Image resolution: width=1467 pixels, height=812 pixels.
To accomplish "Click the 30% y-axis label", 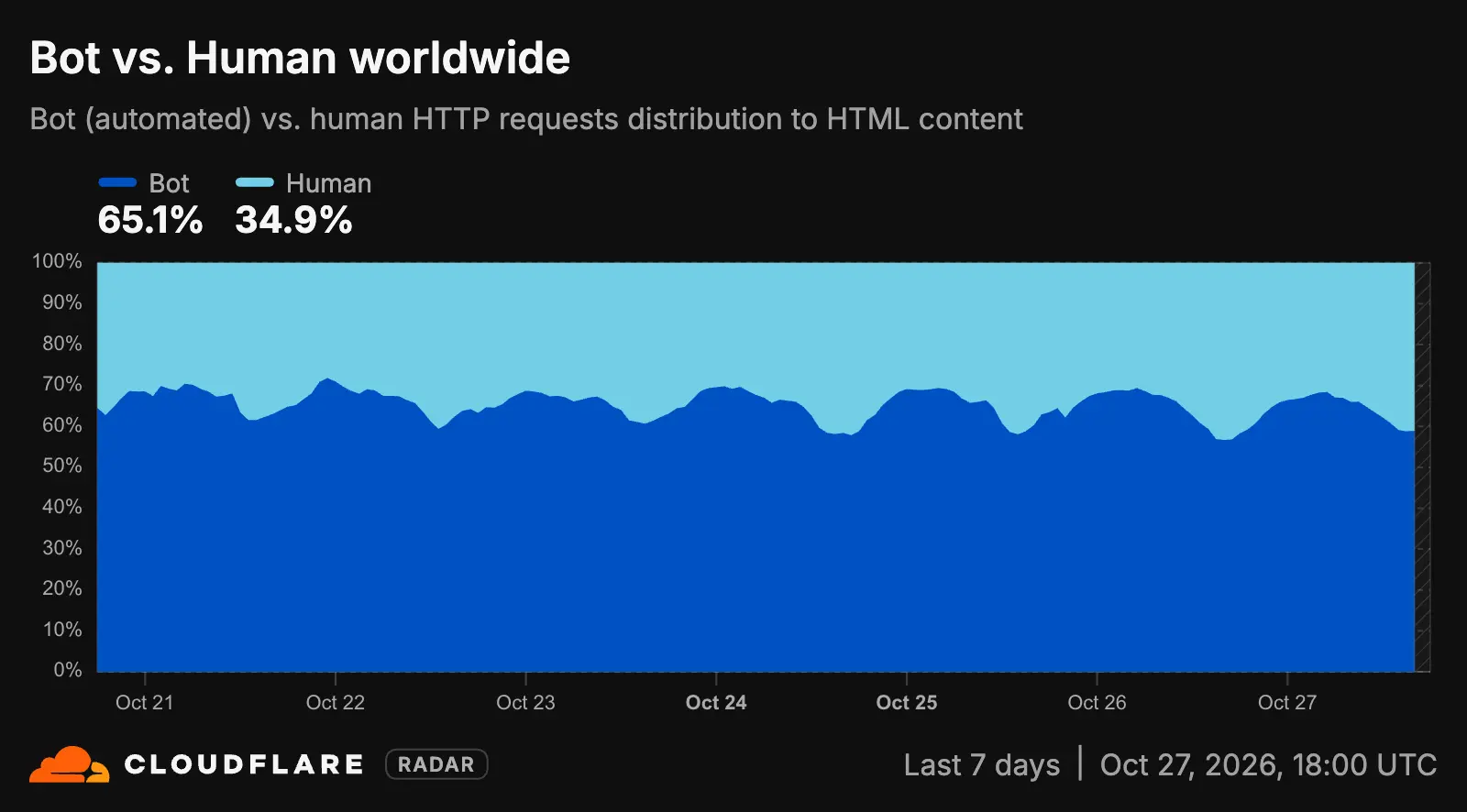I will (61, 547).
